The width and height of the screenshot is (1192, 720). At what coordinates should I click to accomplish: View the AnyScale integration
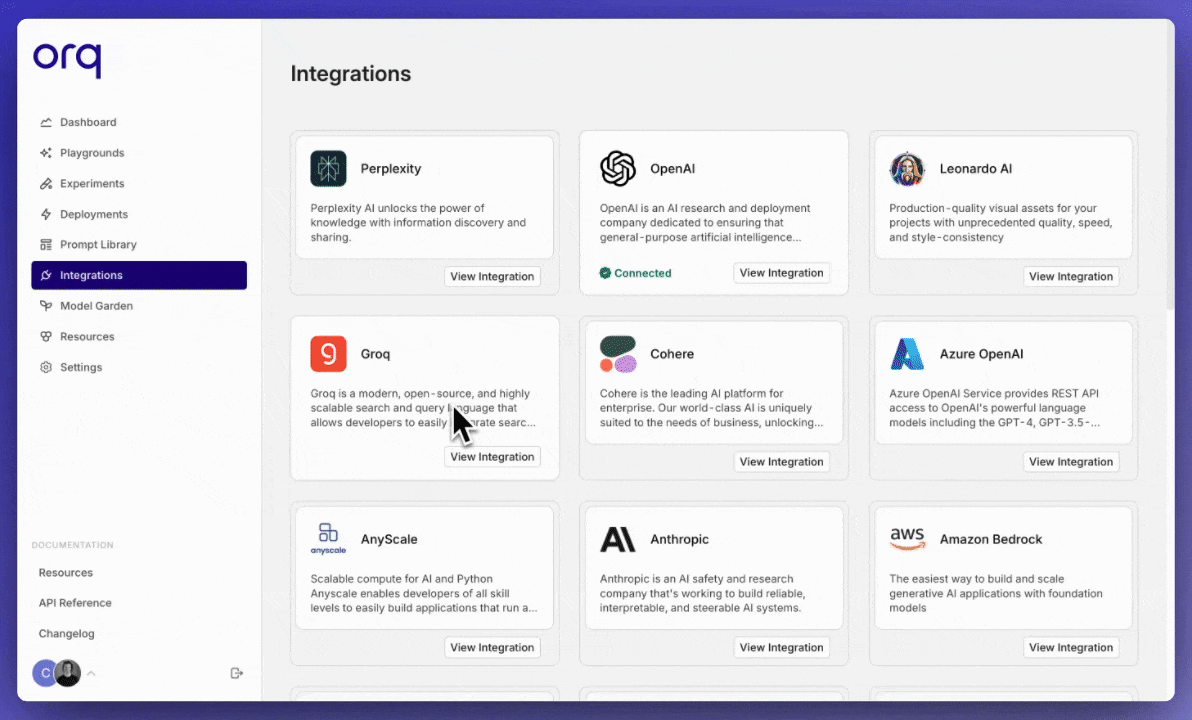click(x=492, y=648)
